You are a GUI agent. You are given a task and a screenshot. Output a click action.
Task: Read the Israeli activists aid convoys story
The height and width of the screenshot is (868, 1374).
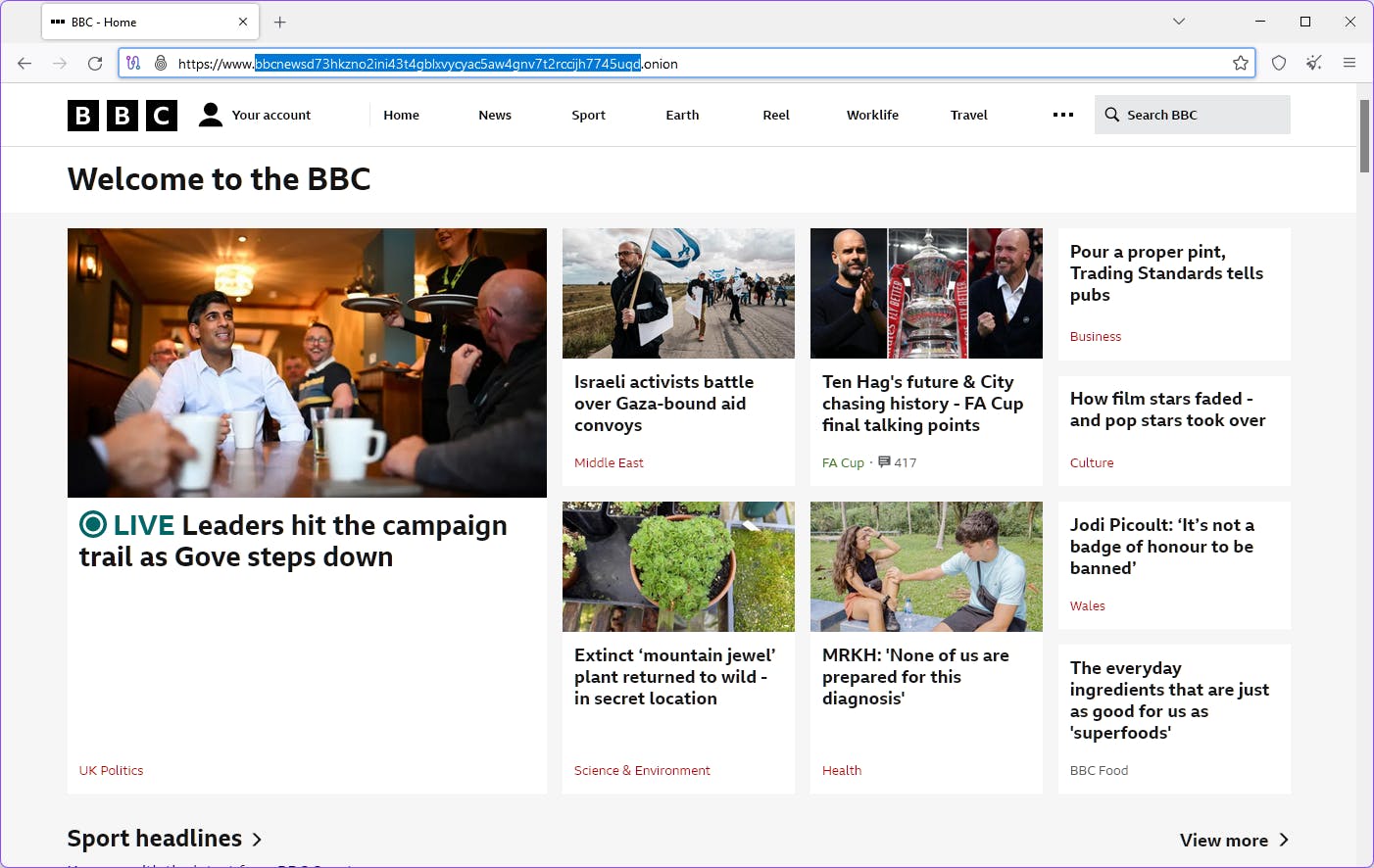tap(663, 404)
